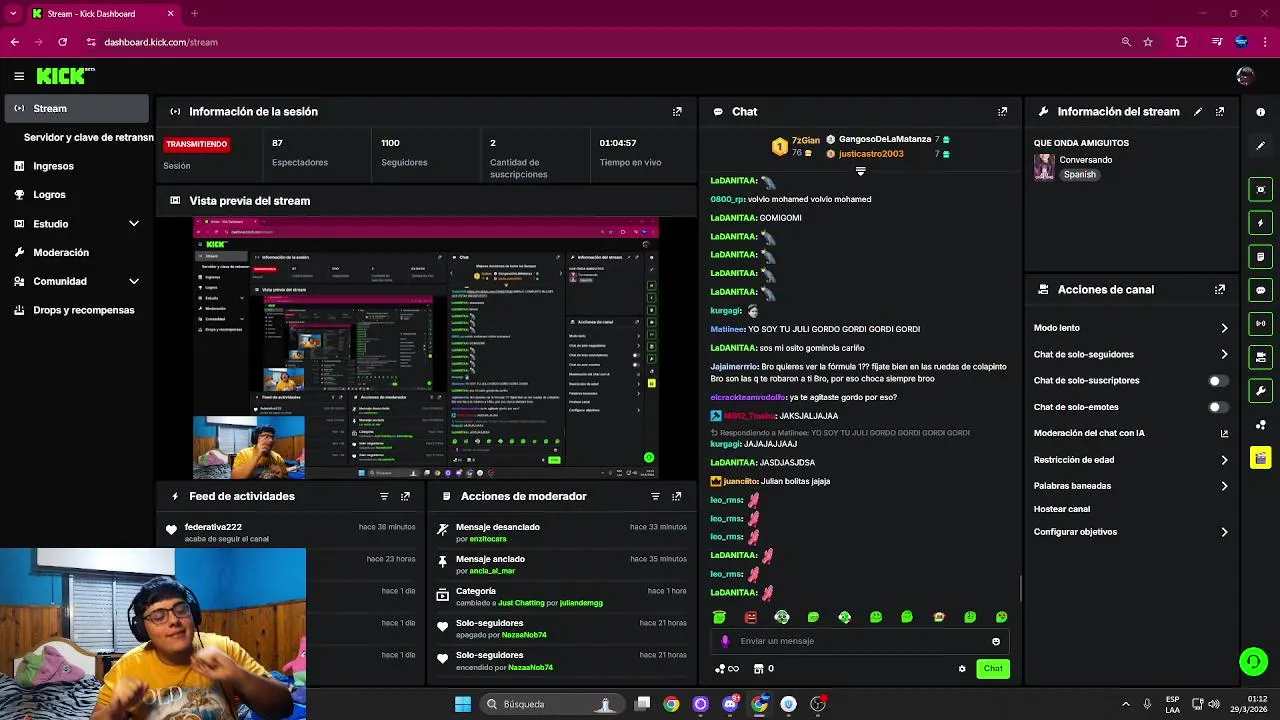This screenshot has width=1280, height=720.
Task: Click the chat messages scrollbar
Action: tap(1020, 589)
